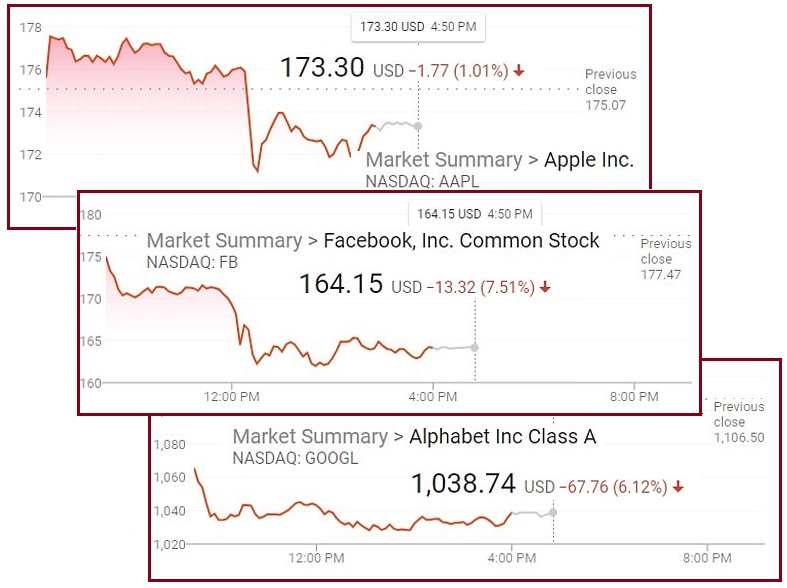Select the gray hover dot on Facebook chart
Image resolution: width=787 pixels, height=588 pixels.
click(474, 348)
